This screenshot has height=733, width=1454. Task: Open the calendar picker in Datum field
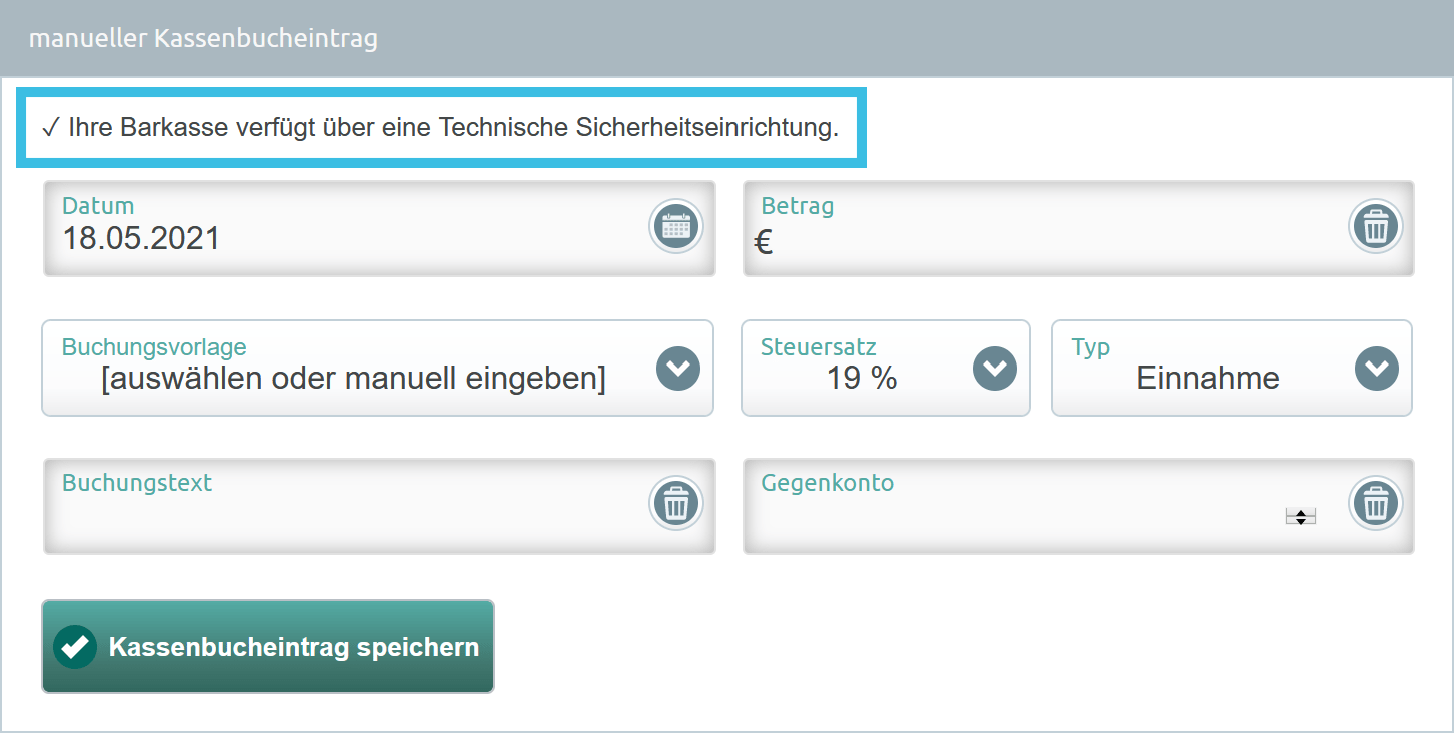point(676,227)
